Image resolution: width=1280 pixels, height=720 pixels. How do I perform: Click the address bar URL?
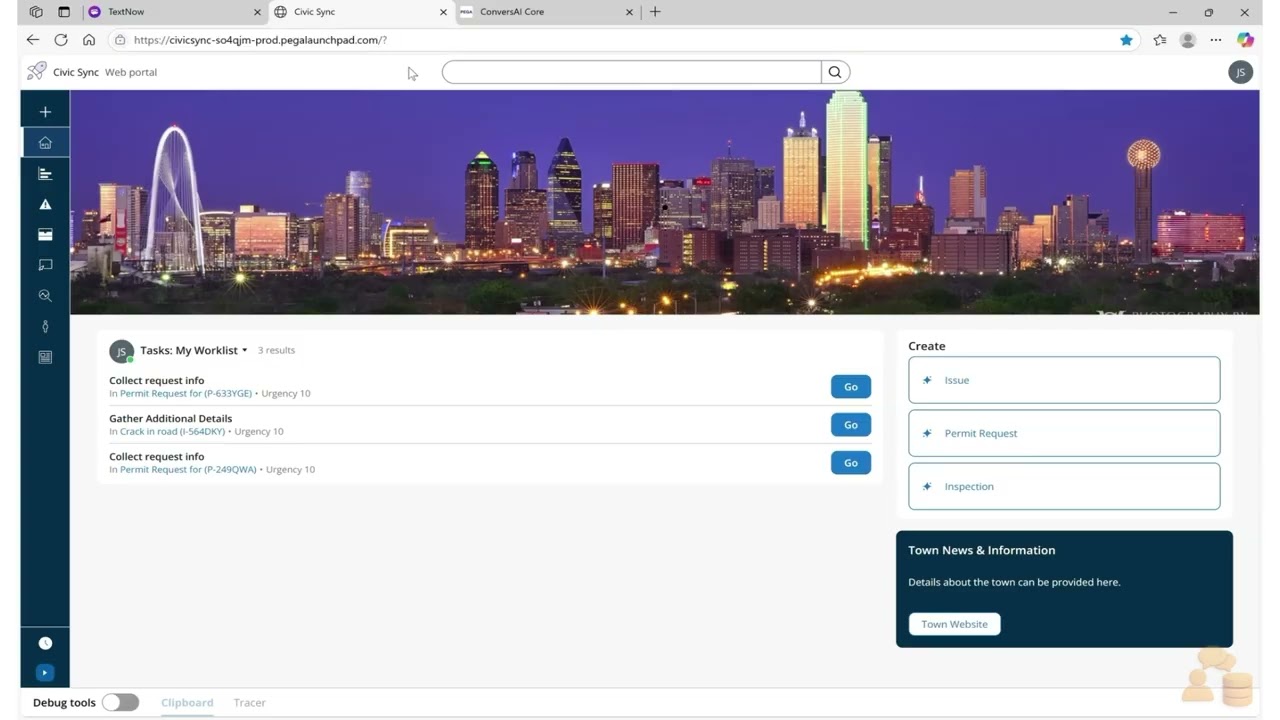tap(260, 40)
